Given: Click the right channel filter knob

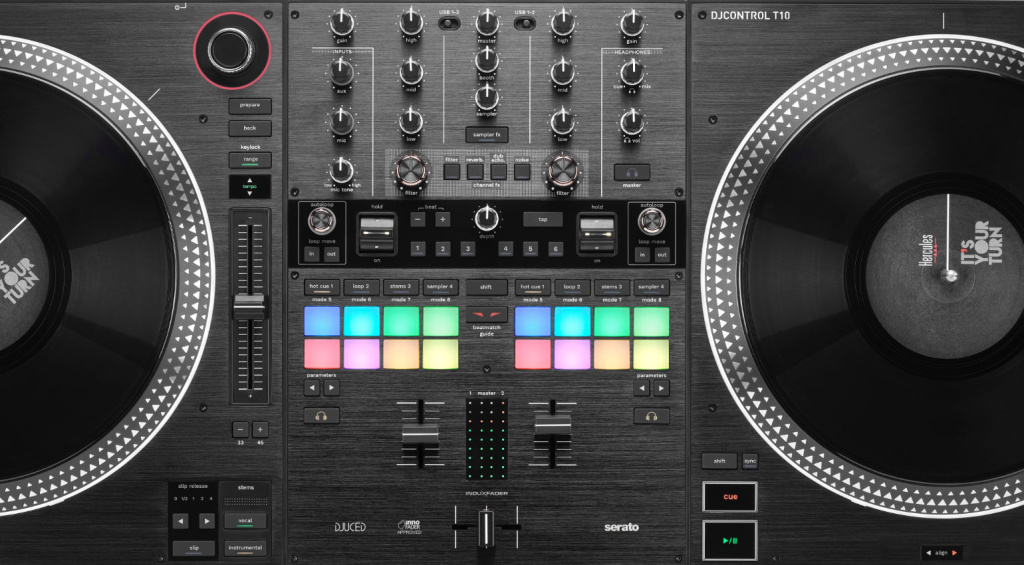Looking at the screenshot, I should (564, 171).
